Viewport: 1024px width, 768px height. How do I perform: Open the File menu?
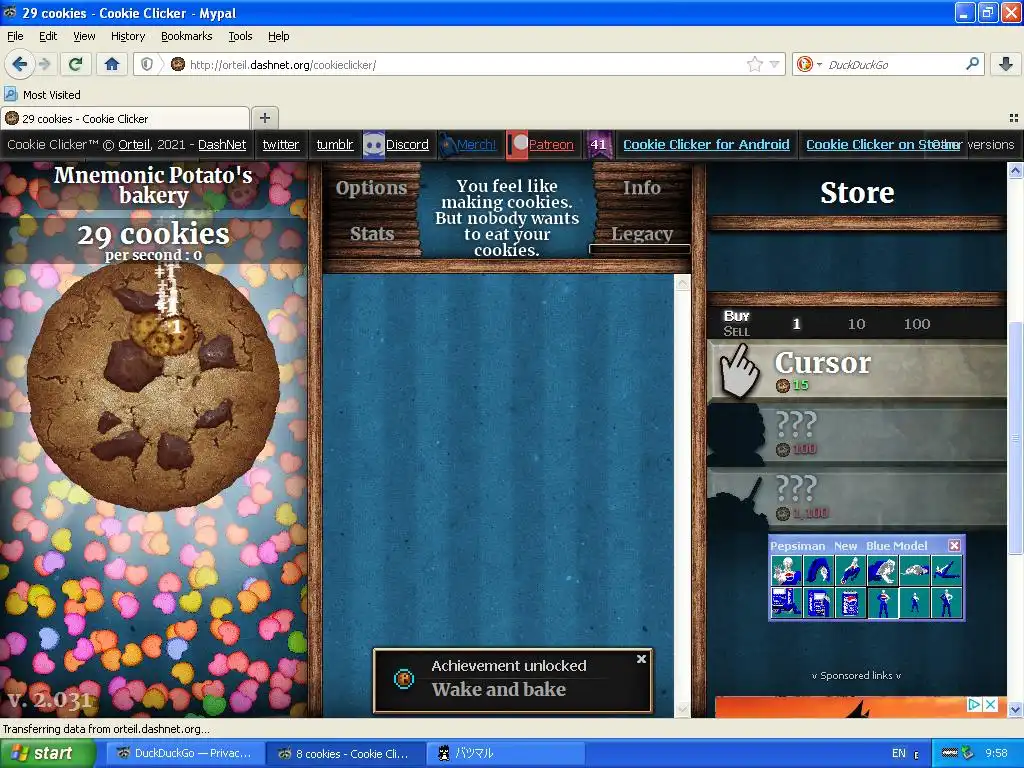click(15, 36)
